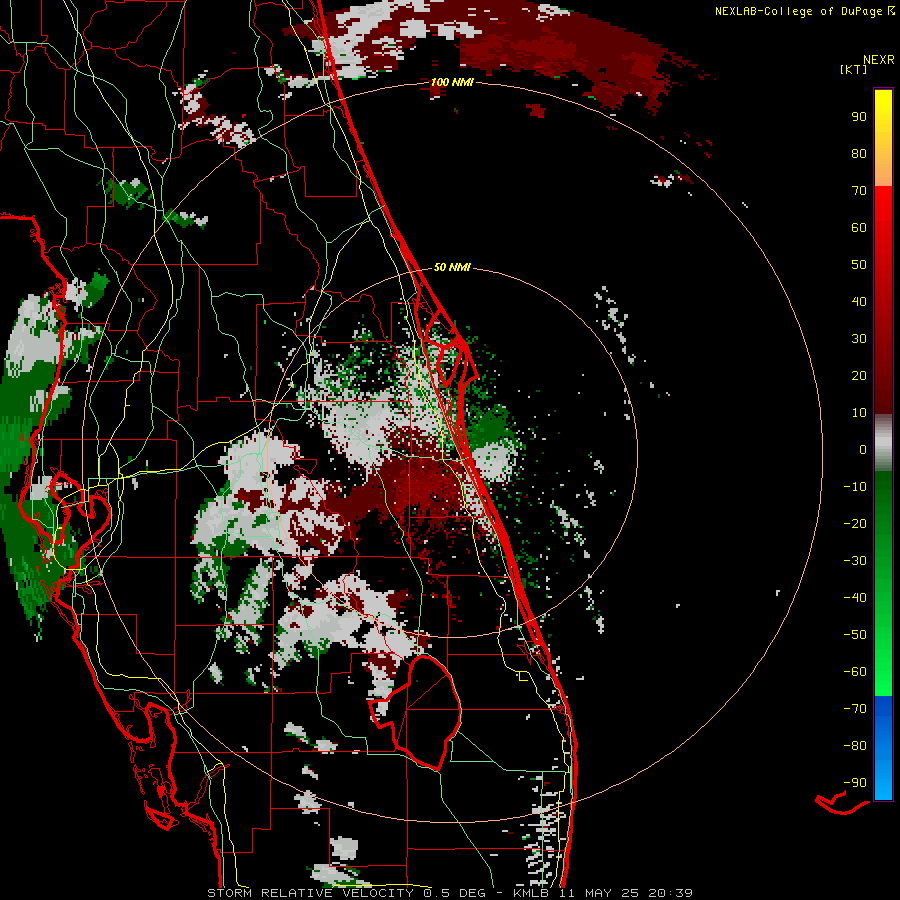Click the -80 value on the velocity scale
This screenshot has width=900, height=900.
coord(855,746)
